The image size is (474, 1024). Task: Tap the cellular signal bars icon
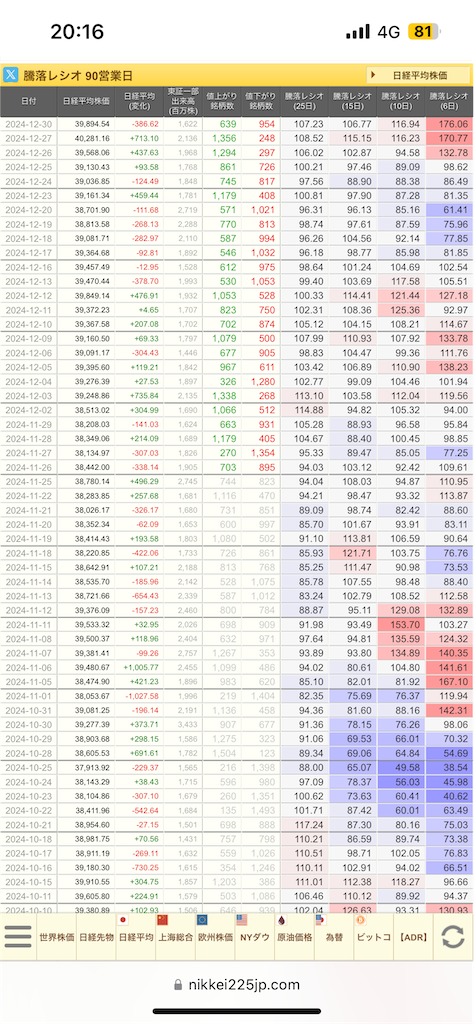click(358, 31)
